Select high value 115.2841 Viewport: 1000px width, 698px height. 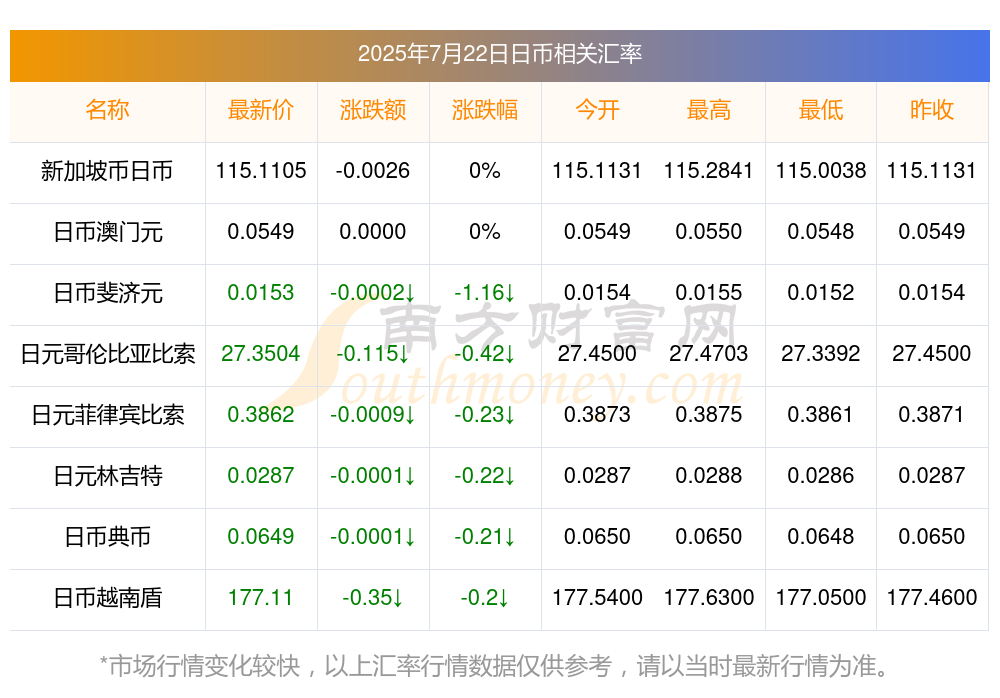pyautogui.click(x=709, y=170)
